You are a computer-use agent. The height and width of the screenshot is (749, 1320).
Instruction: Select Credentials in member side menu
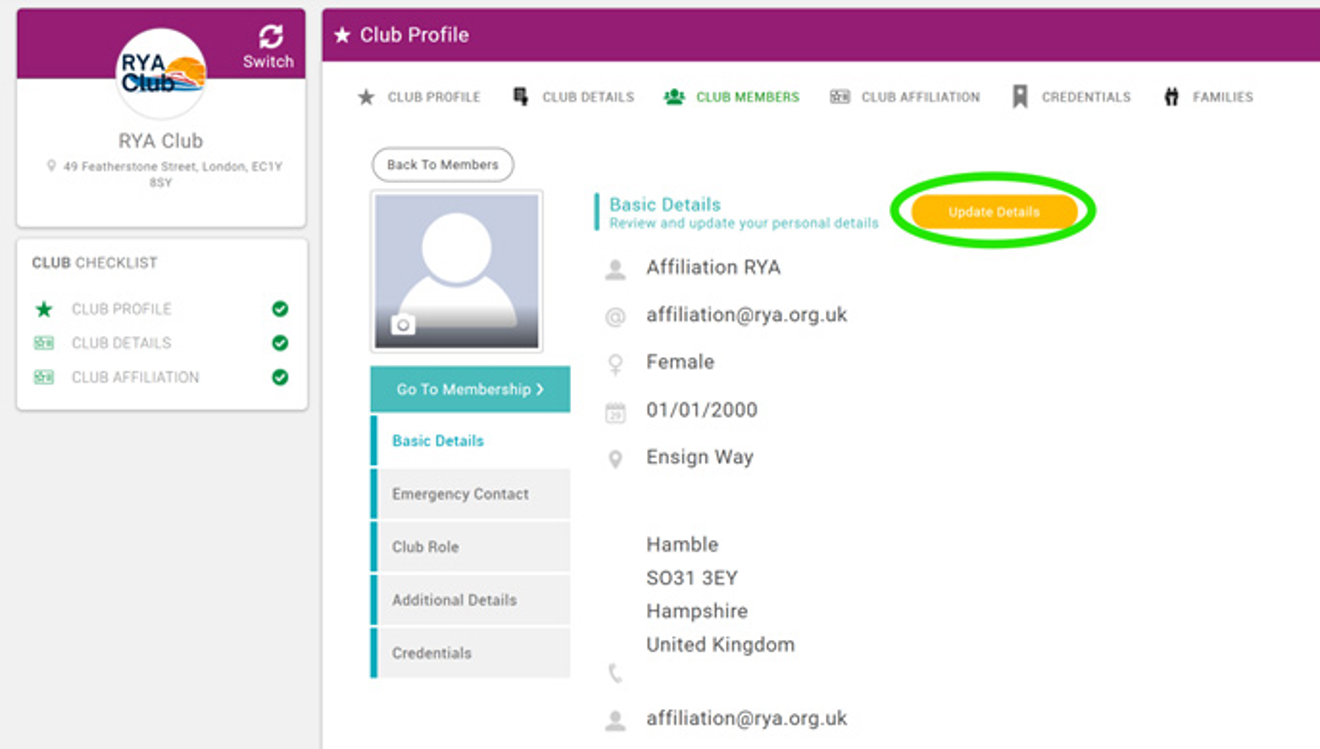point(470,653)
